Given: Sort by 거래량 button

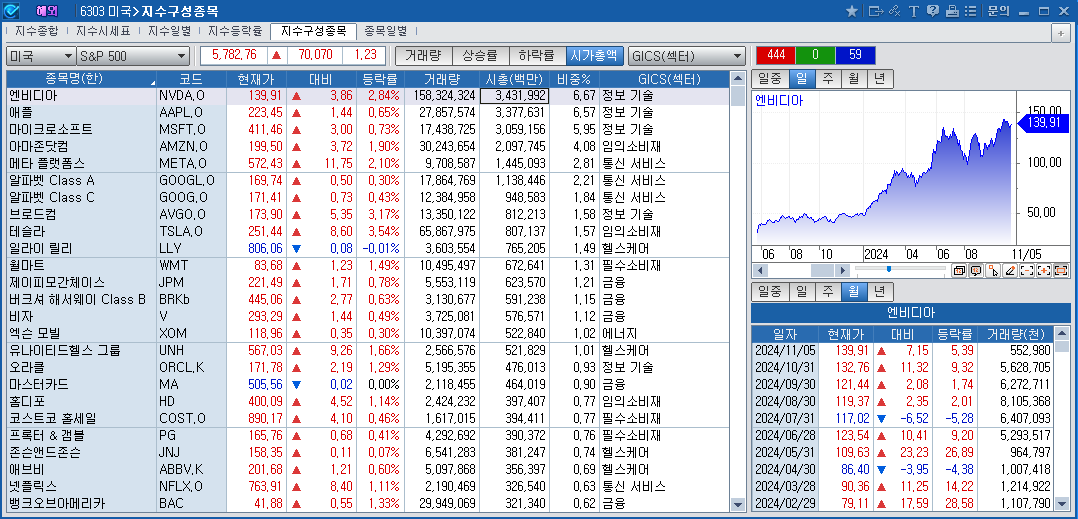Looking at the screenshot, I should [423, 56].
